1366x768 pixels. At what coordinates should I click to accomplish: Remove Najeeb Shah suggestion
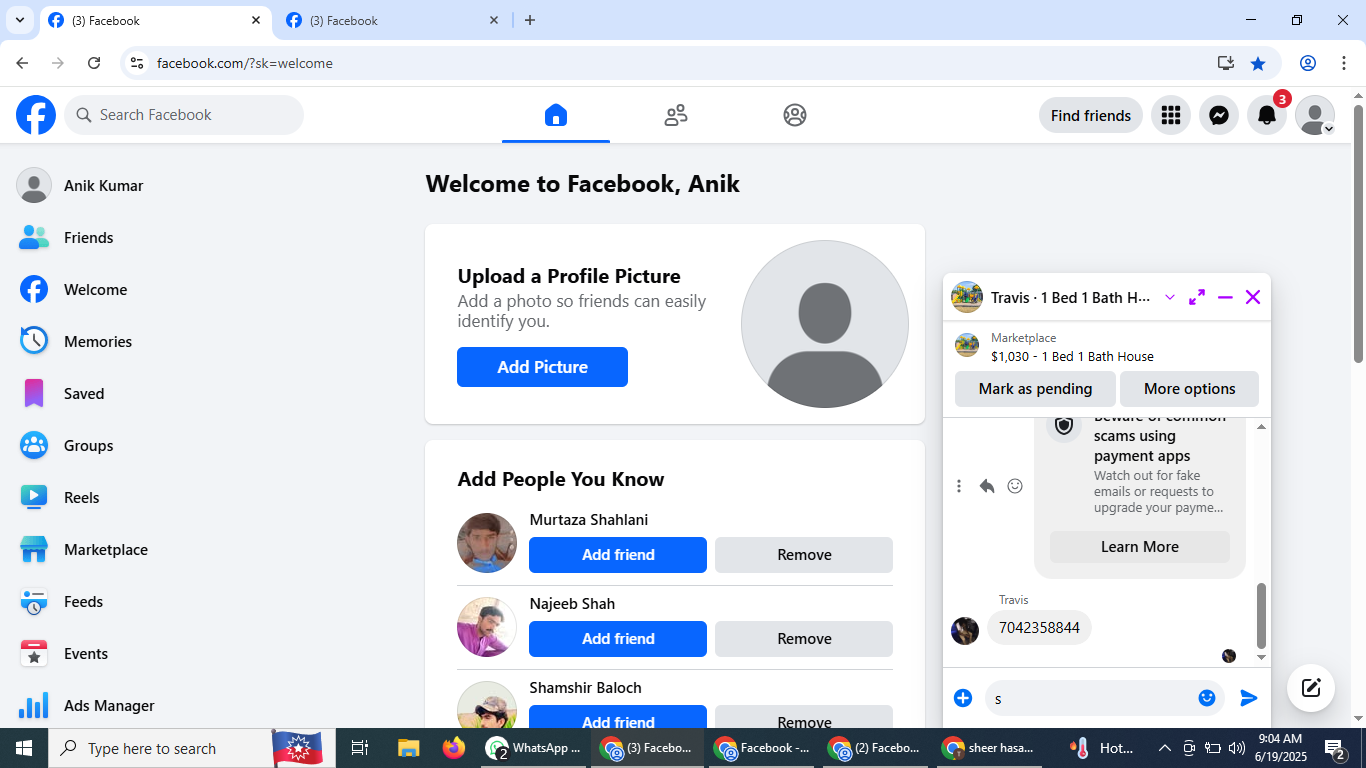(x=804, y=639)
